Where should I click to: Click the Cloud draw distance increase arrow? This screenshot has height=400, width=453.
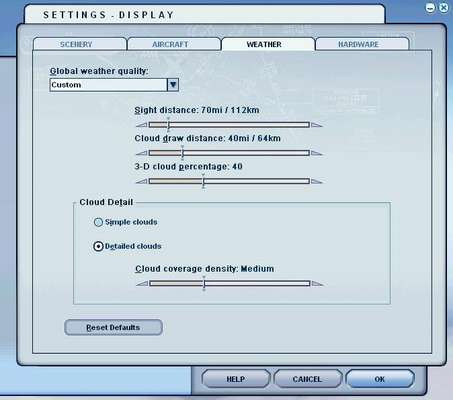(317, 153)
